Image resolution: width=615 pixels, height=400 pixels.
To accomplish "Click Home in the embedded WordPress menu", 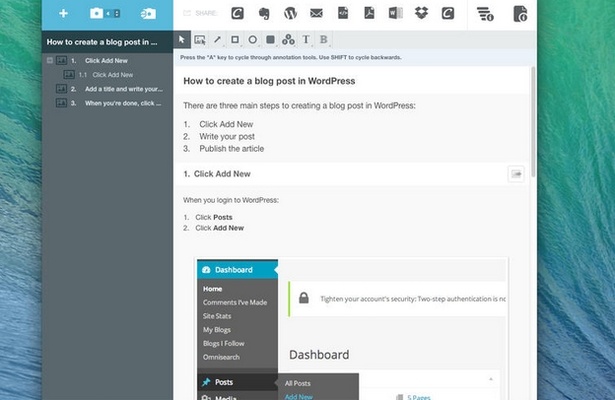I will point(213,289).
